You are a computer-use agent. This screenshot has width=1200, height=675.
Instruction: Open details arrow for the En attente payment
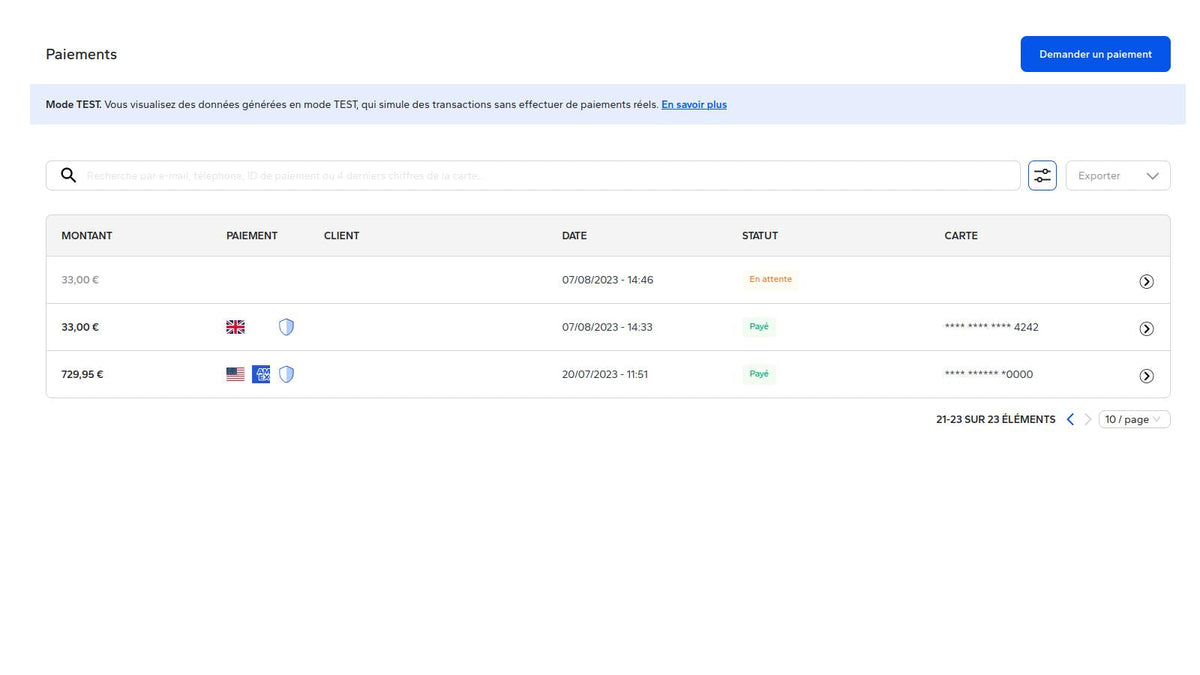click(x=1146, y=281)
